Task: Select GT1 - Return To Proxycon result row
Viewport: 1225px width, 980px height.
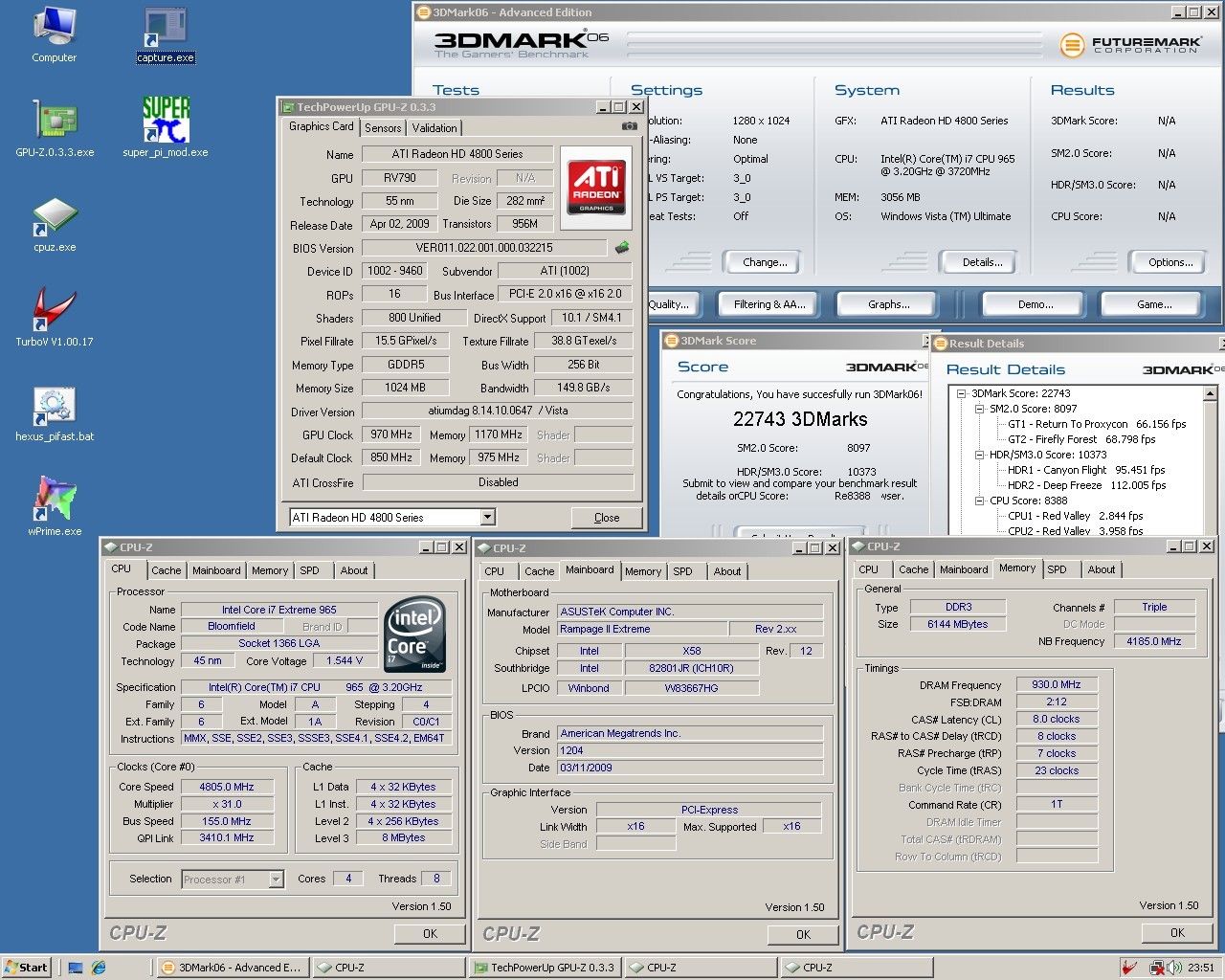Action: (1097, 424)
